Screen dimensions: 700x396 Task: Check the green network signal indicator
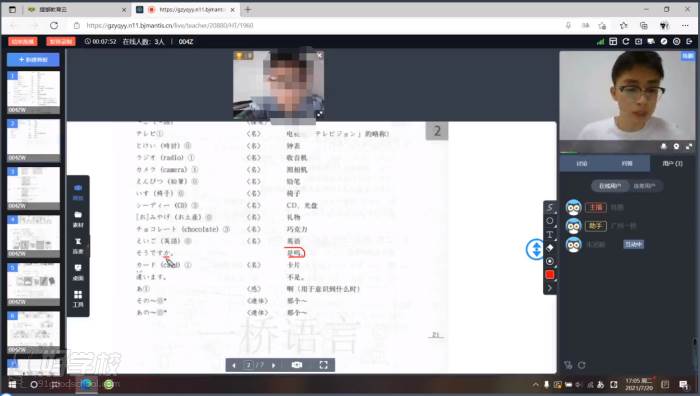click(600, 42)
